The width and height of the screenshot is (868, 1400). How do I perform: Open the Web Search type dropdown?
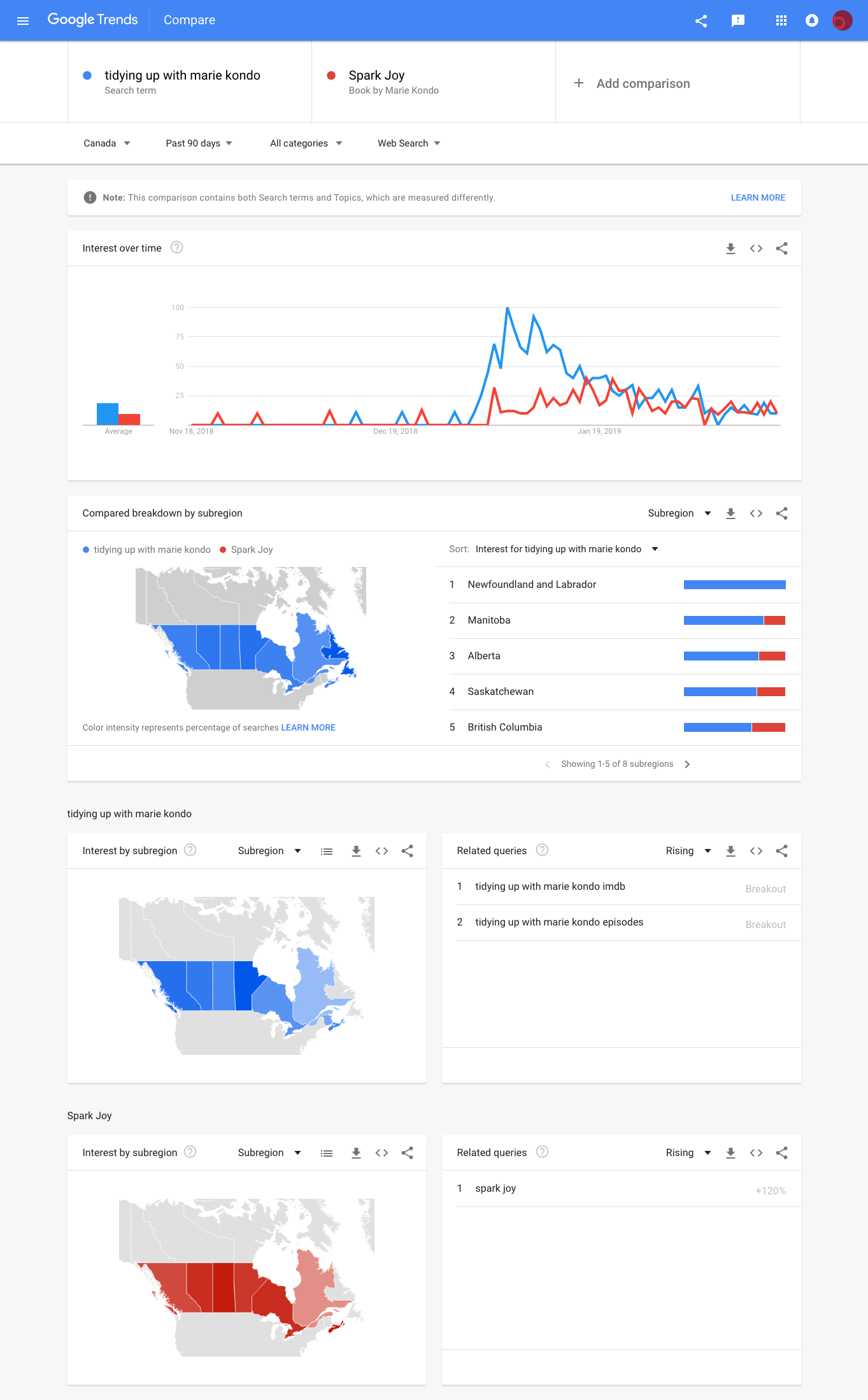409,143
